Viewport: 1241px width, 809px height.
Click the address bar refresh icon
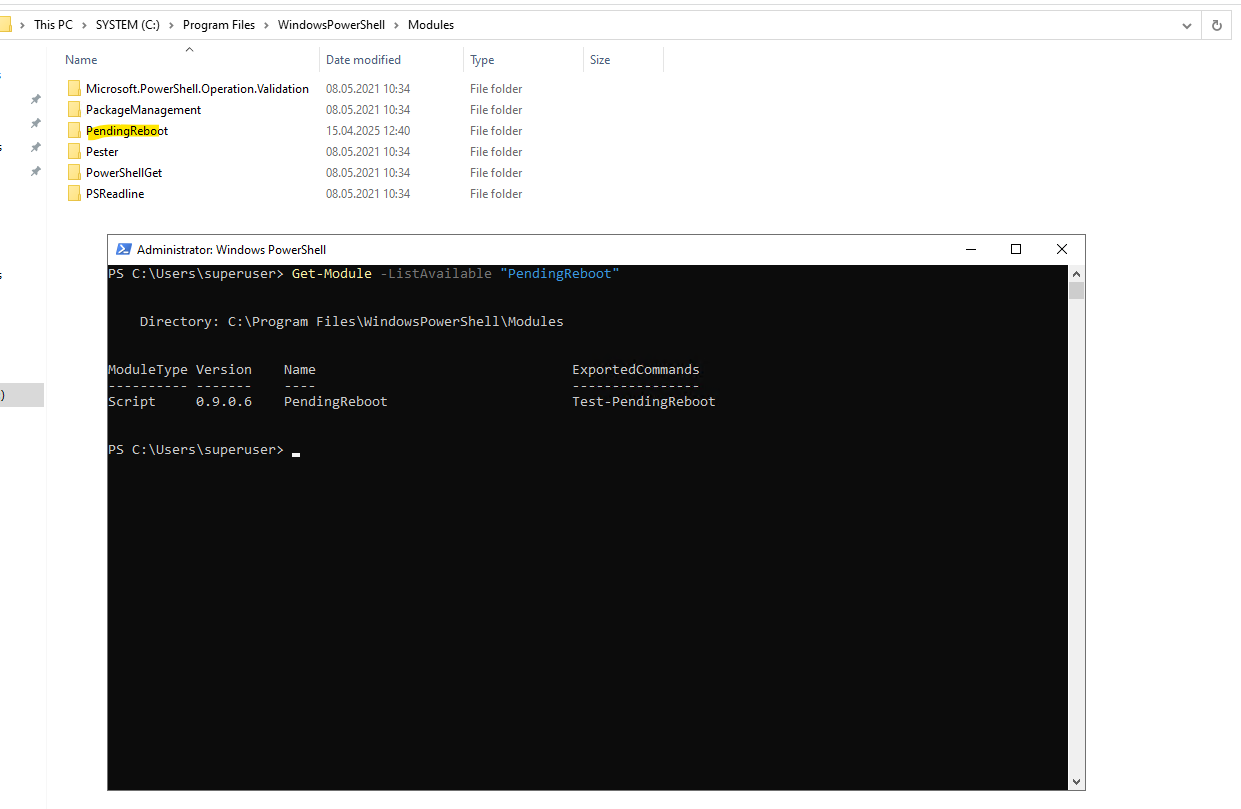coord(1217,26)
